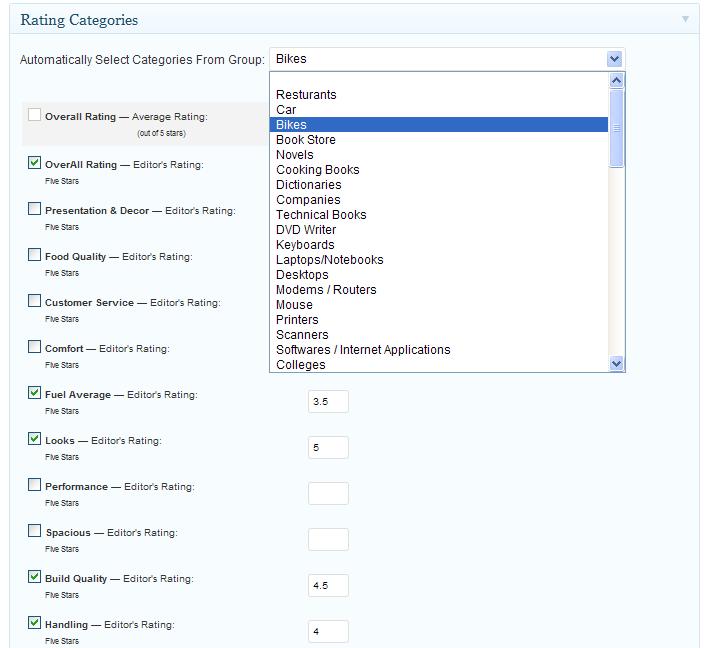Select Scanners option

click(439, 335)
